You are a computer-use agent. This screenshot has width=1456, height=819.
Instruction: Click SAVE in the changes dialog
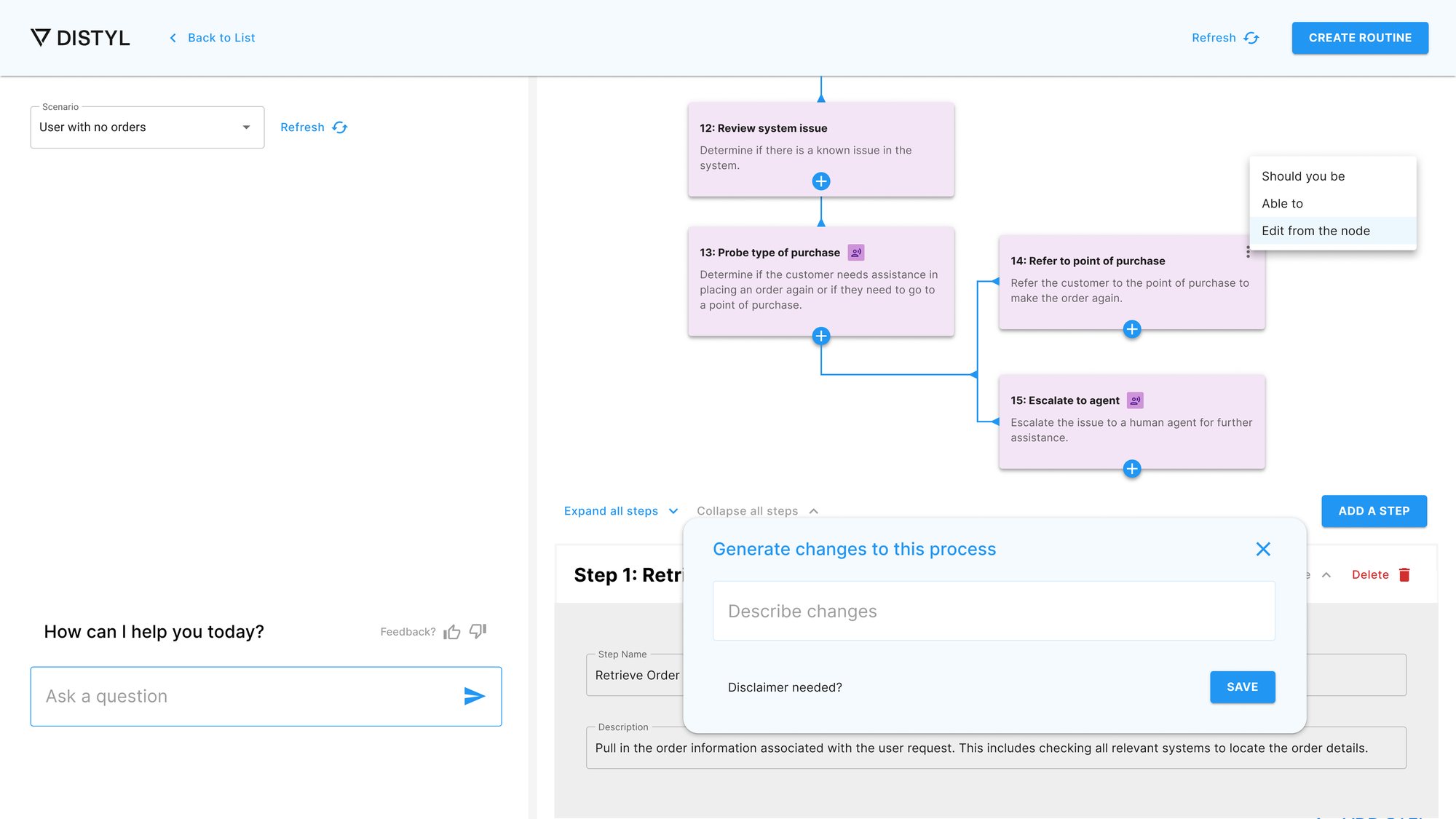click(x=1242, y=687)
